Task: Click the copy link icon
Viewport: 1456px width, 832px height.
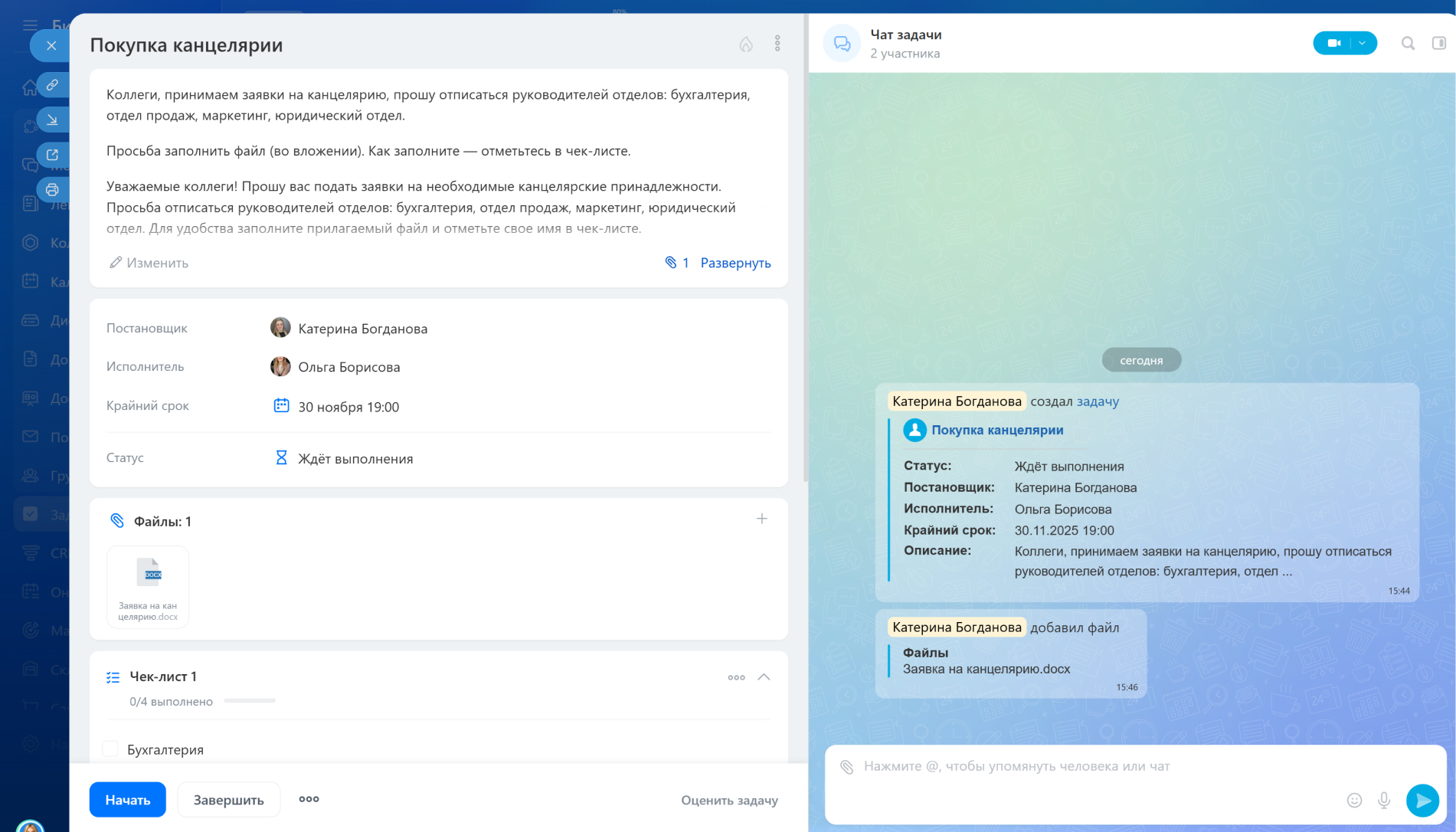Action: click(x=52, y=85)
